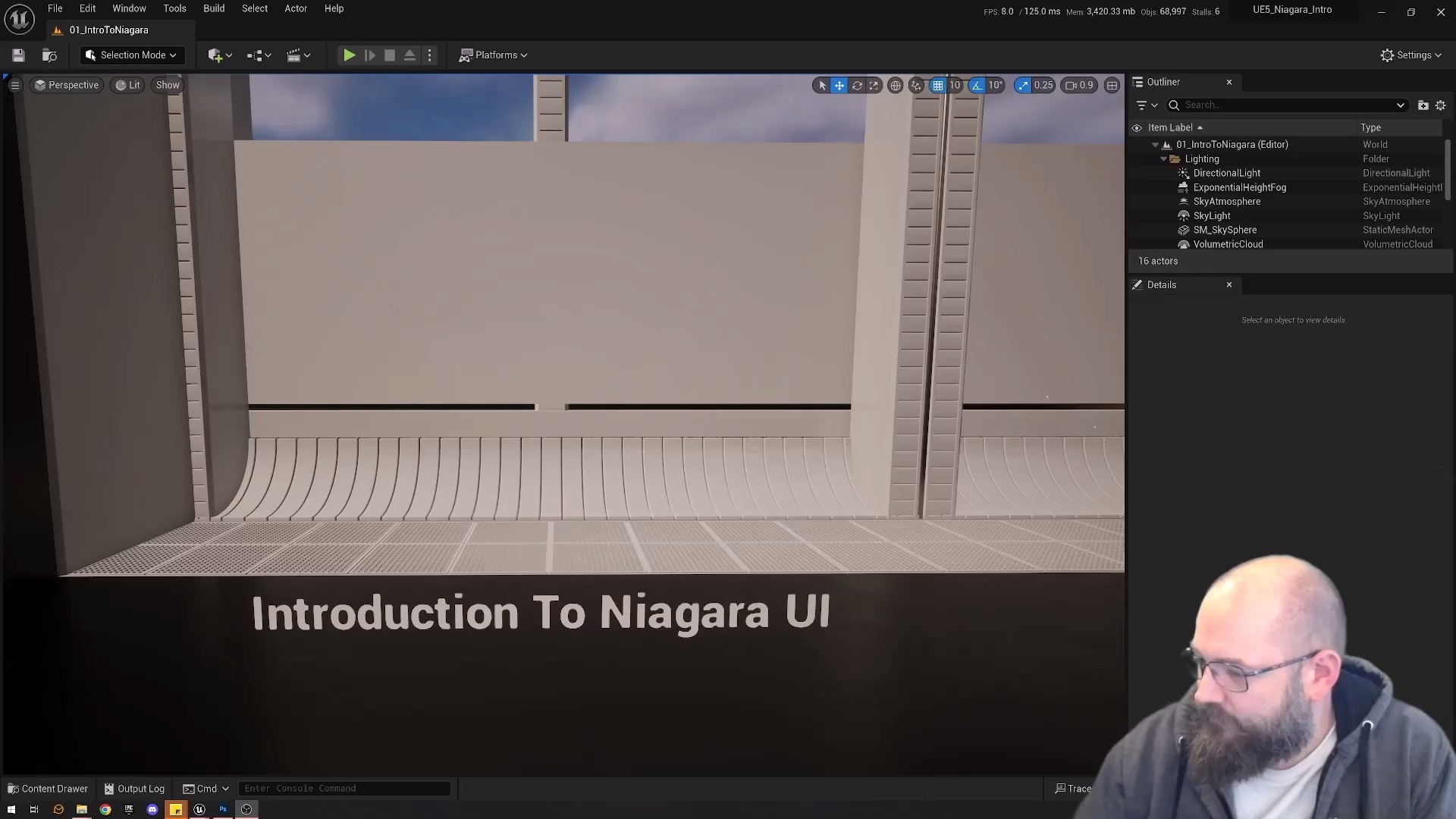Image resolution: width=1456 pixels, height=819 pixels.
Task: Toggle viewport layout maximize icon
Action: tap(1112, 86)
